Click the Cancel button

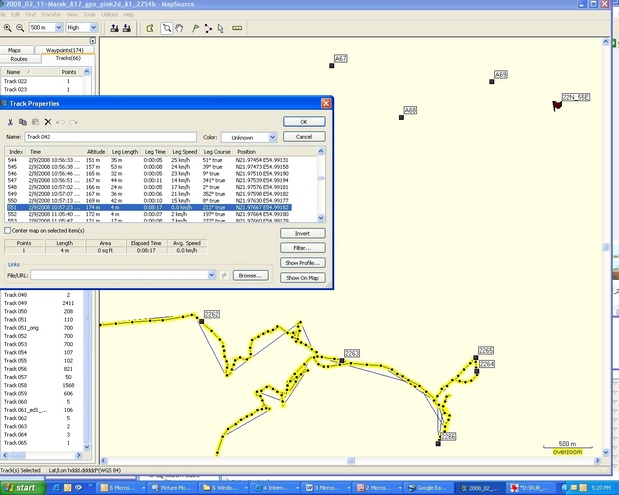[304, 137]
